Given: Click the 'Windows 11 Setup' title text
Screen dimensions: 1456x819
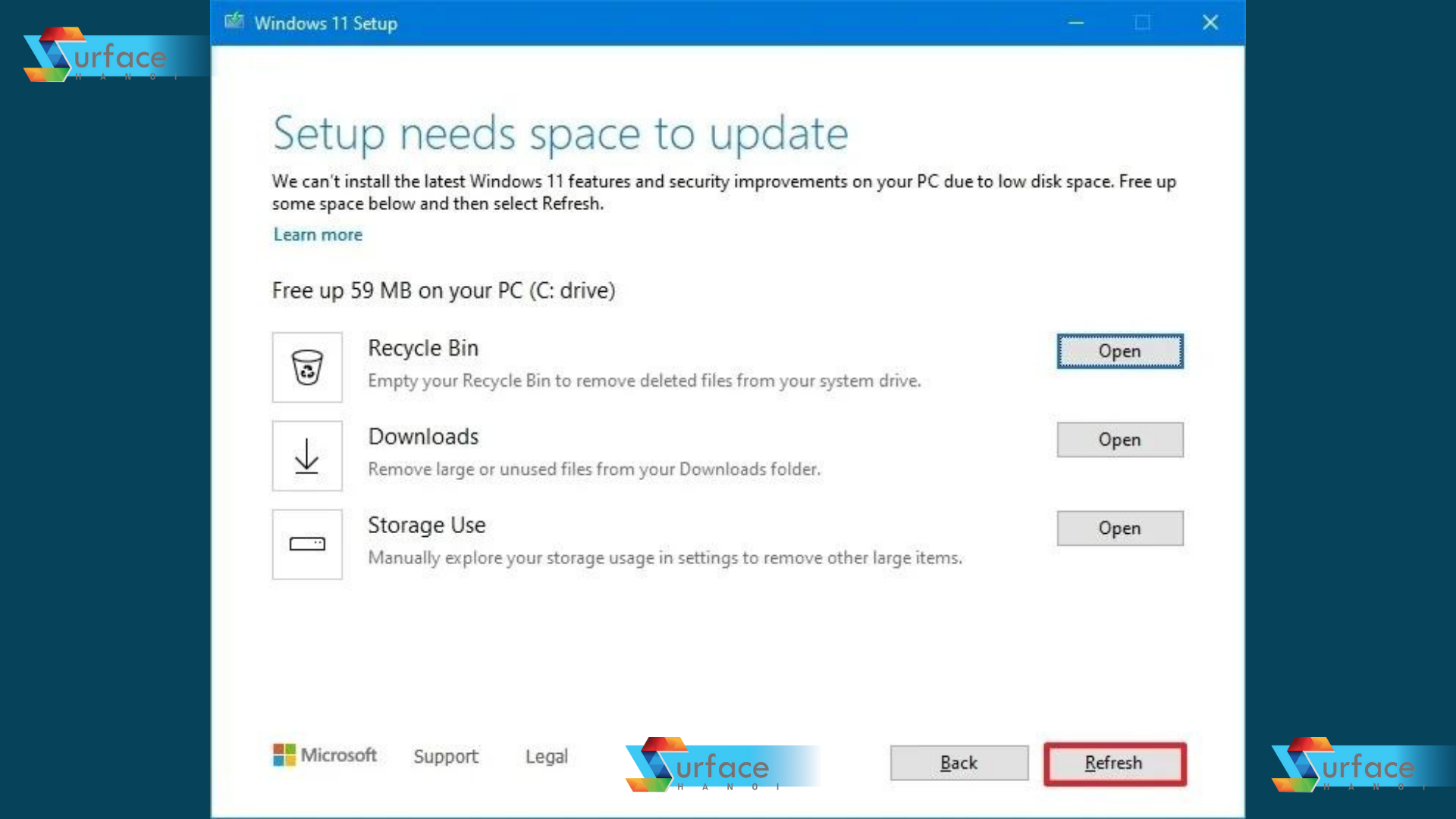Looking at the screenshot, I should coord(325,24).
